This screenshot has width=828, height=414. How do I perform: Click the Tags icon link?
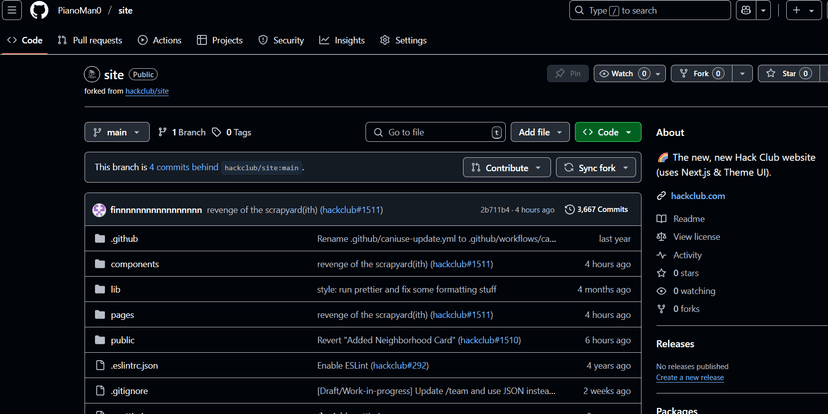click(x=232, y=132)
